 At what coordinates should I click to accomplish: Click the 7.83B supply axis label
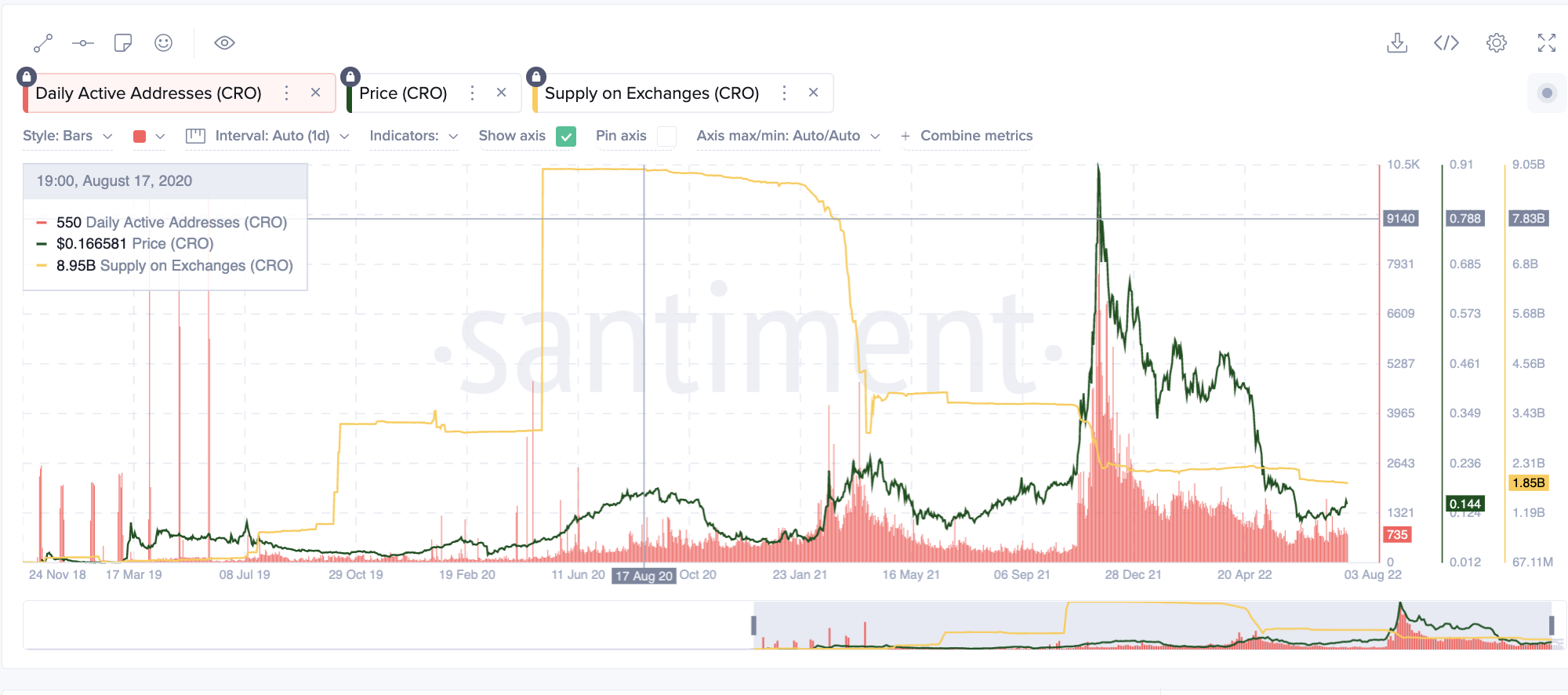coord(1529,219)
